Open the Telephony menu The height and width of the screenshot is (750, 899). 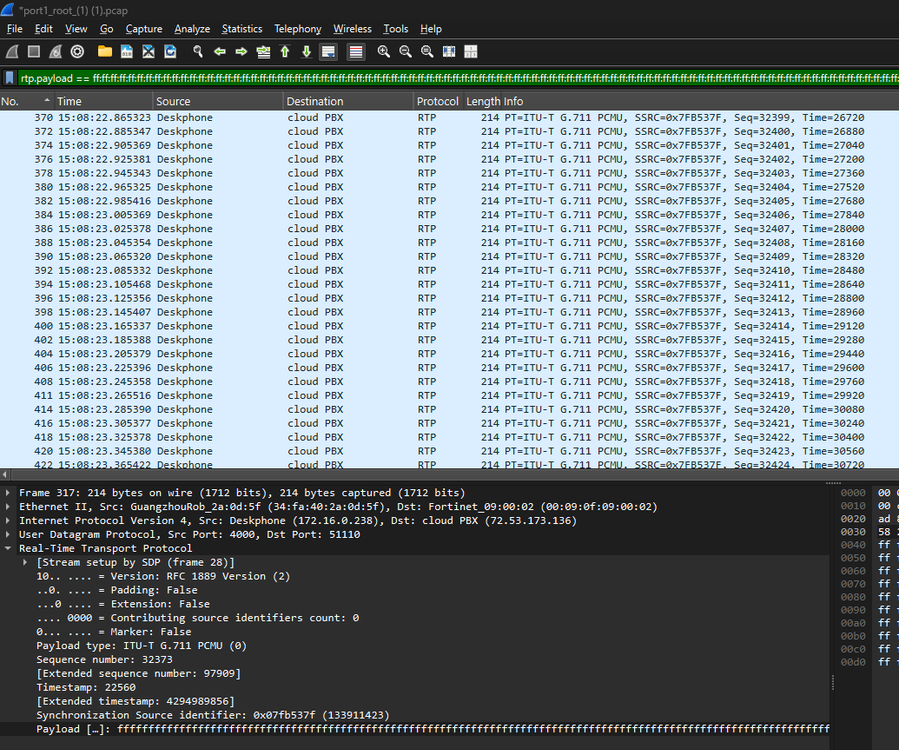tap(297, 29)
